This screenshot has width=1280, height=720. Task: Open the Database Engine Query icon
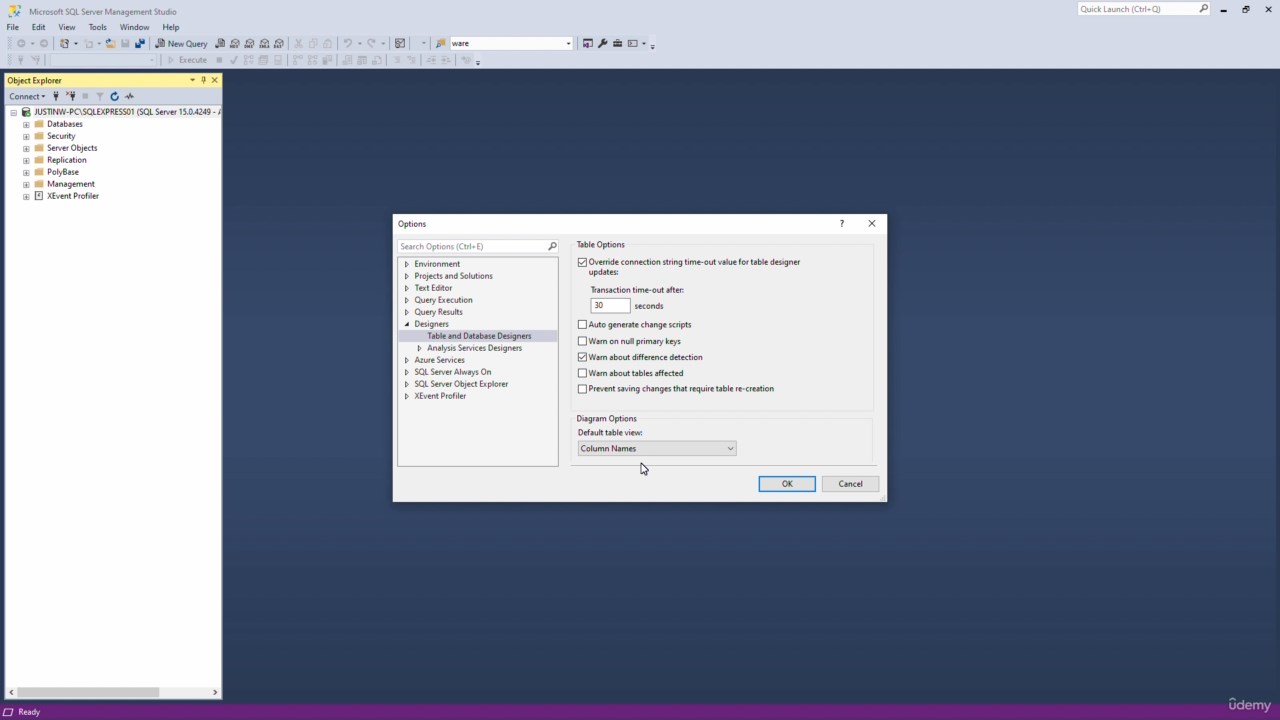[x=220, y=44]
